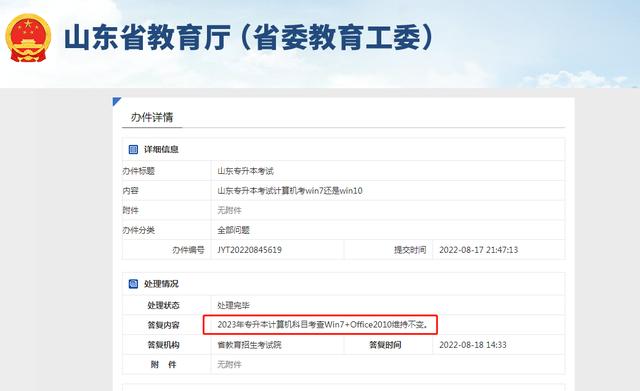Click the 处理情况 section icon

(x=133, y=284)
